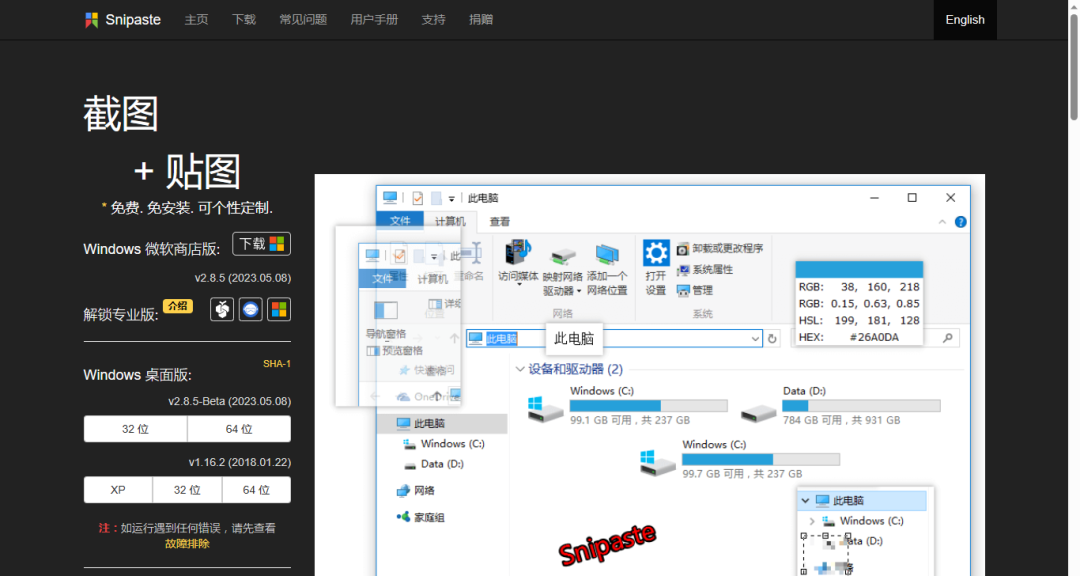Open the 捐赠 nav item
The image size is (1080, 576).
pyautogui.click(x=481, y=20)
